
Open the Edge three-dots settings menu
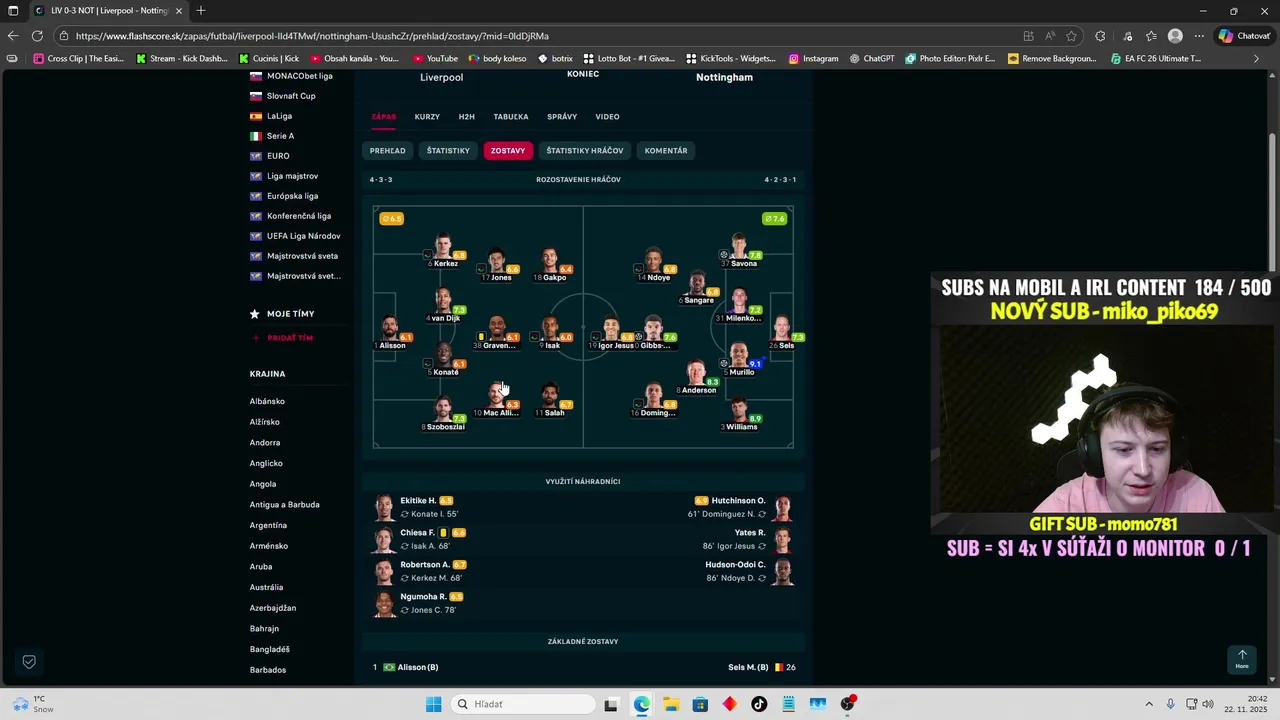point(1199,36)
